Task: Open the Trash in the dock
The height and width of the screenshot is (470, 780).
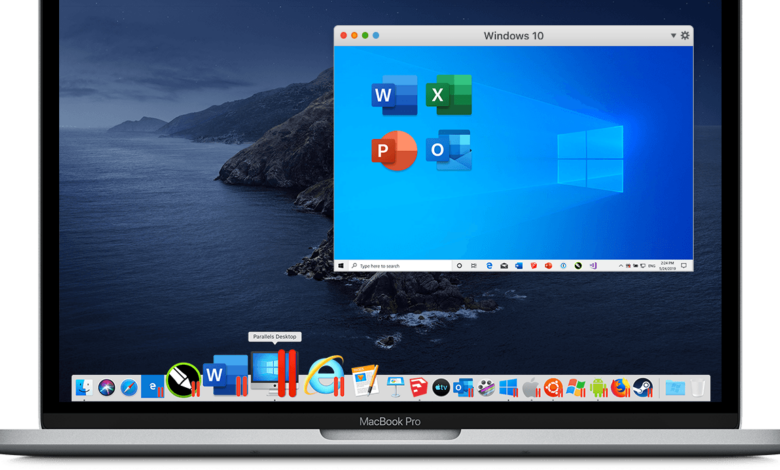Action: tap(697, 388)
